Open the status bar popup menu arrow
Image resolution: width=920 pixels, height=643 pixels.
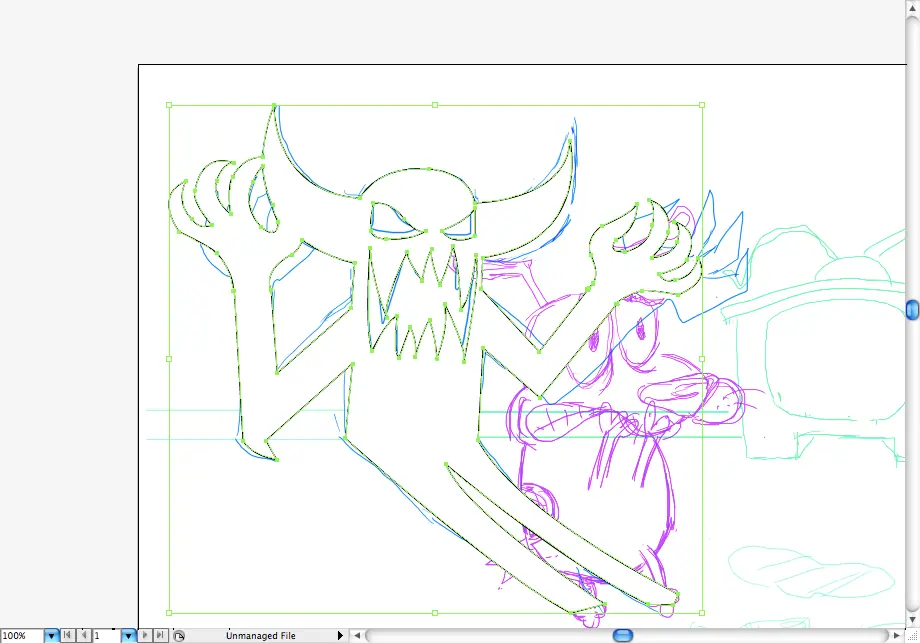[340, 635]
